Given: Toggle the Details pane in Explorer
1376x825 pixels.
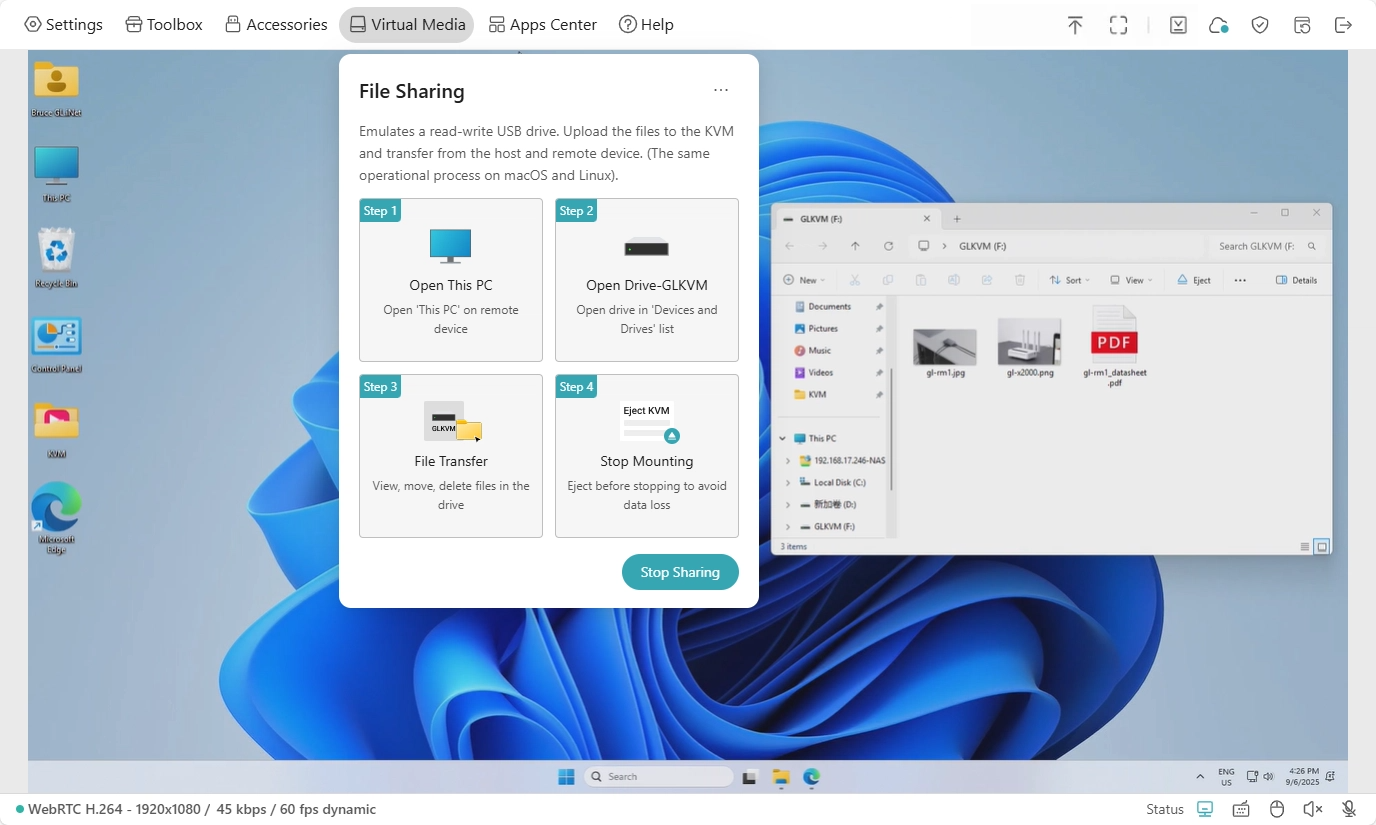Looking at the screenshot, I should 1297,280.
